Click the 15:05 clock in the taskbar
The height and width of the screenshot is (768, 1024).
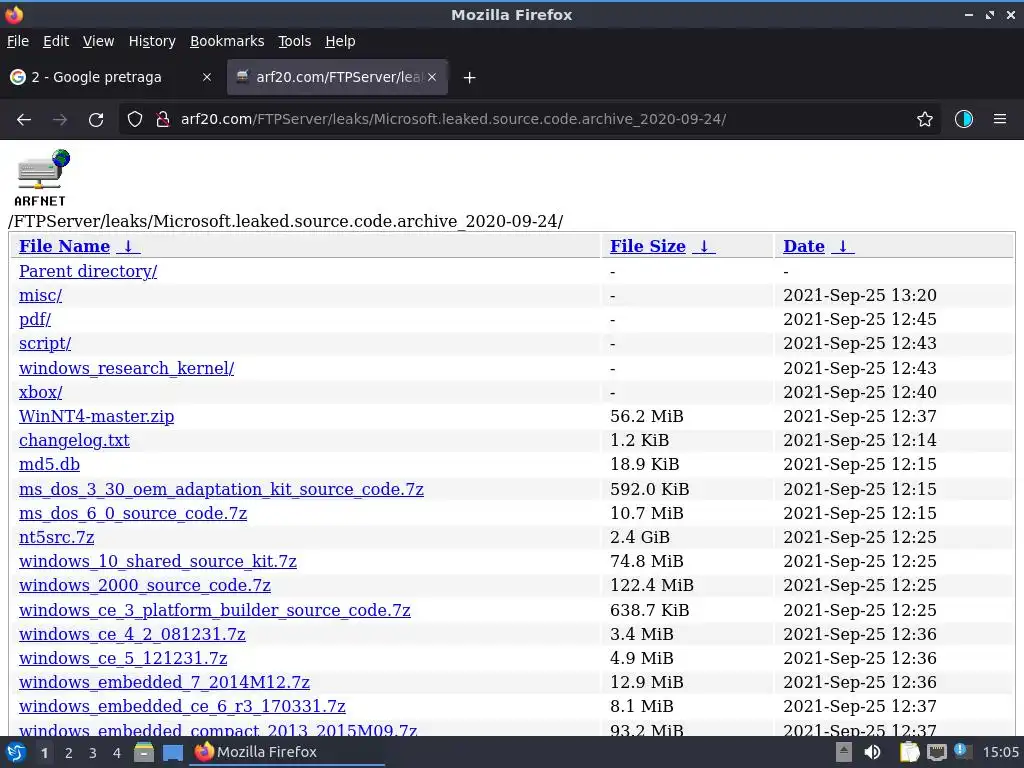1000,752
